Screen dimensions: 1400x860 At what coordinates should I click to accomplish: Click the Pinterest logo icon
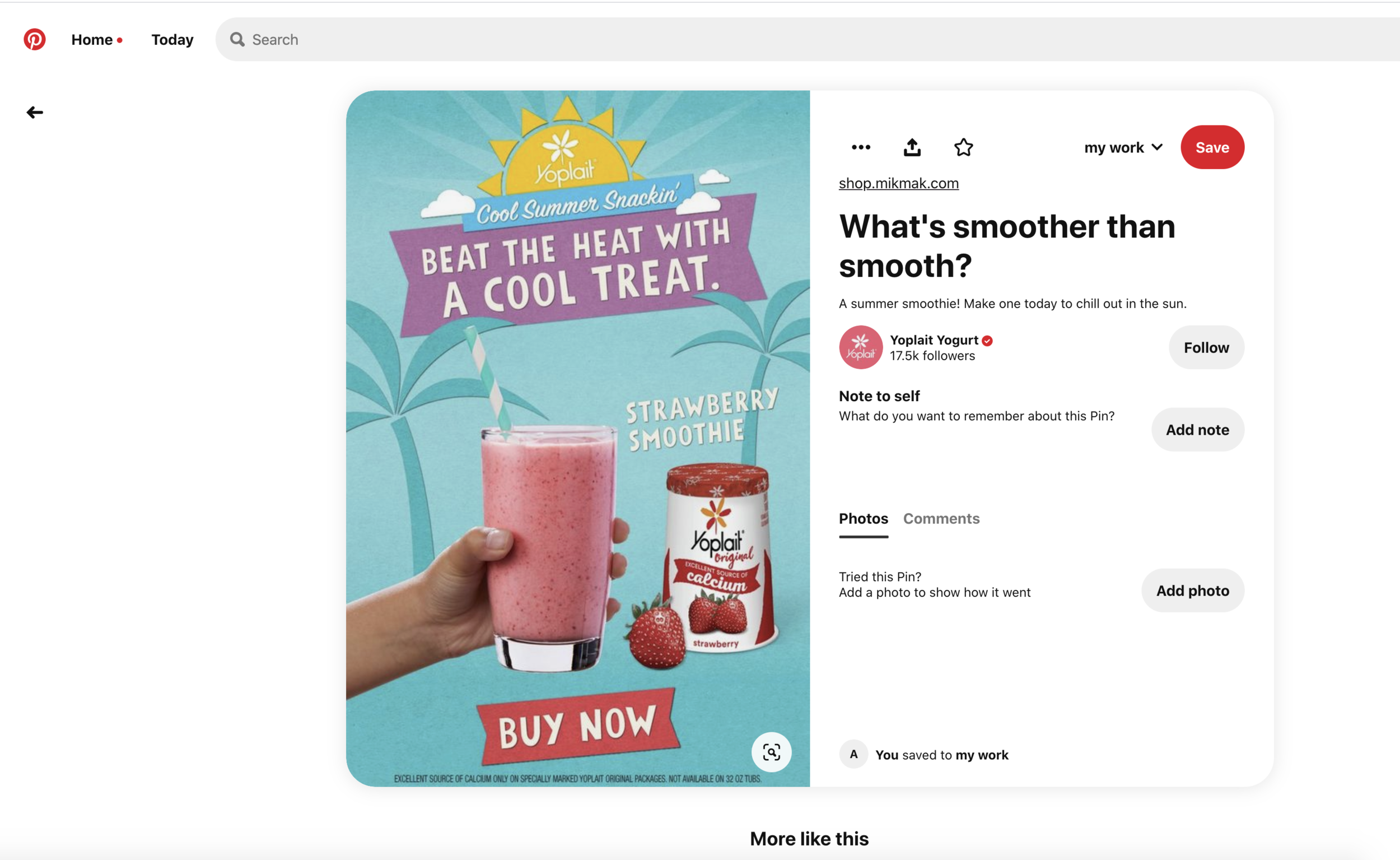(x=34, y=39)
